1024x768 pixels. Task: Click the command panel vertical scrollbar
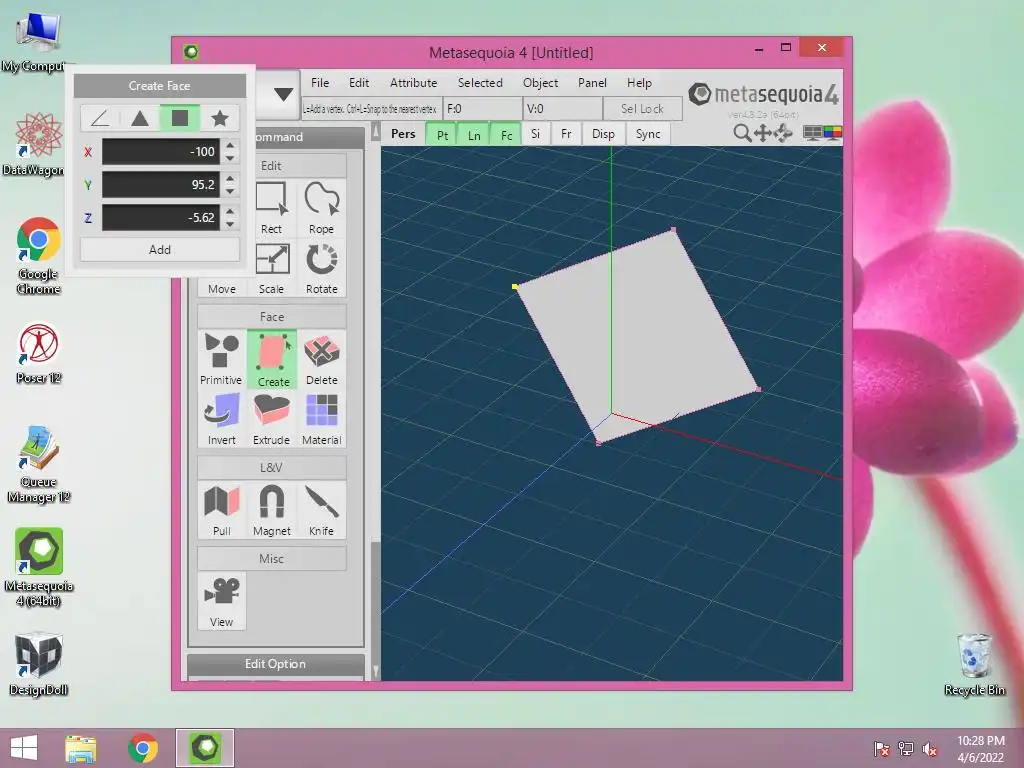tap(376, 400)
